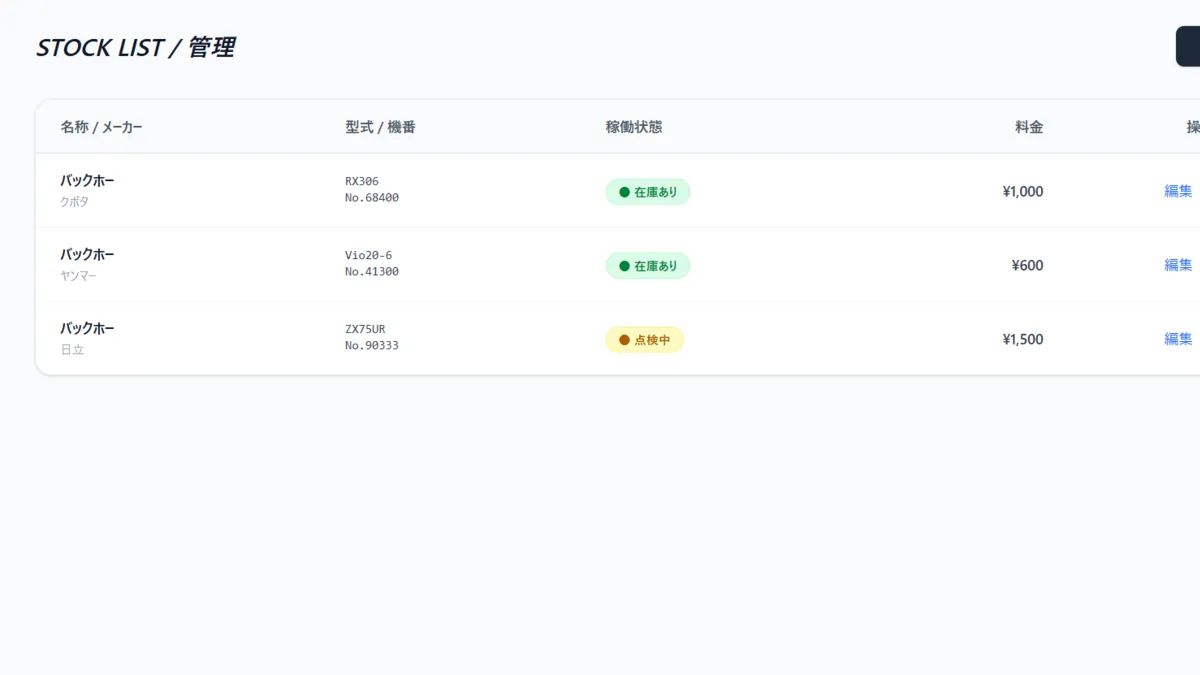
Task: Select the 型式 / 機番 column header
Action: (379, 127)
